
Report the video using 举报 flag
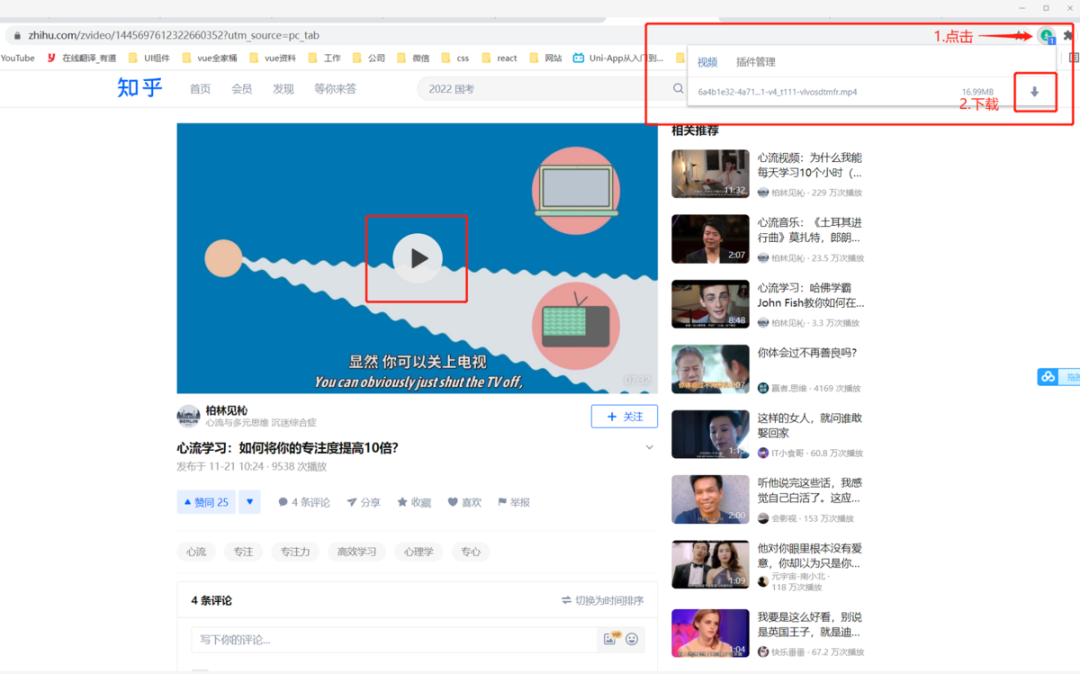pyautogui.click(x=514, y=503)
